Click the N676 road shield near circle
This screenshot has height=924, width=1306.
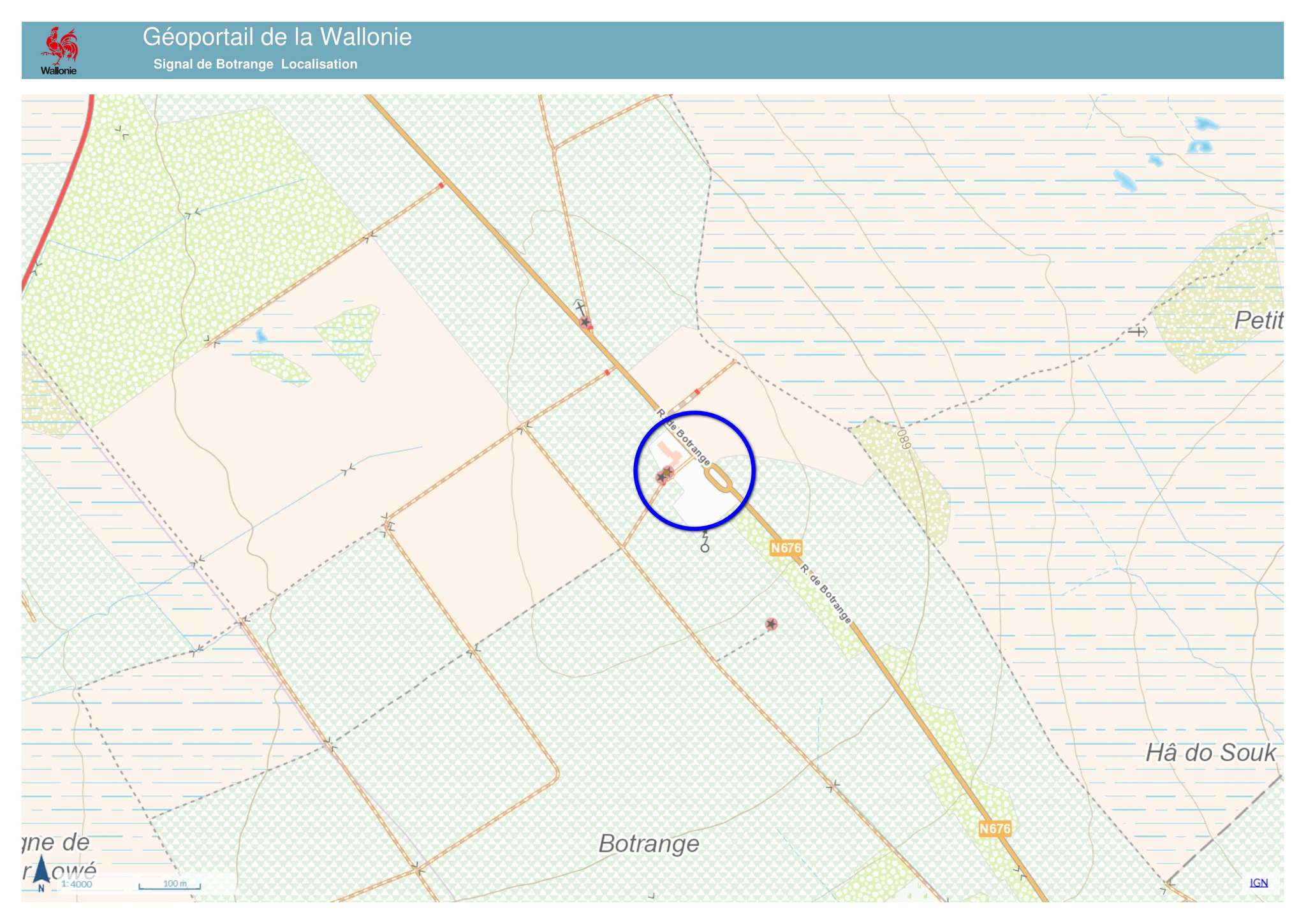[786, 548]
